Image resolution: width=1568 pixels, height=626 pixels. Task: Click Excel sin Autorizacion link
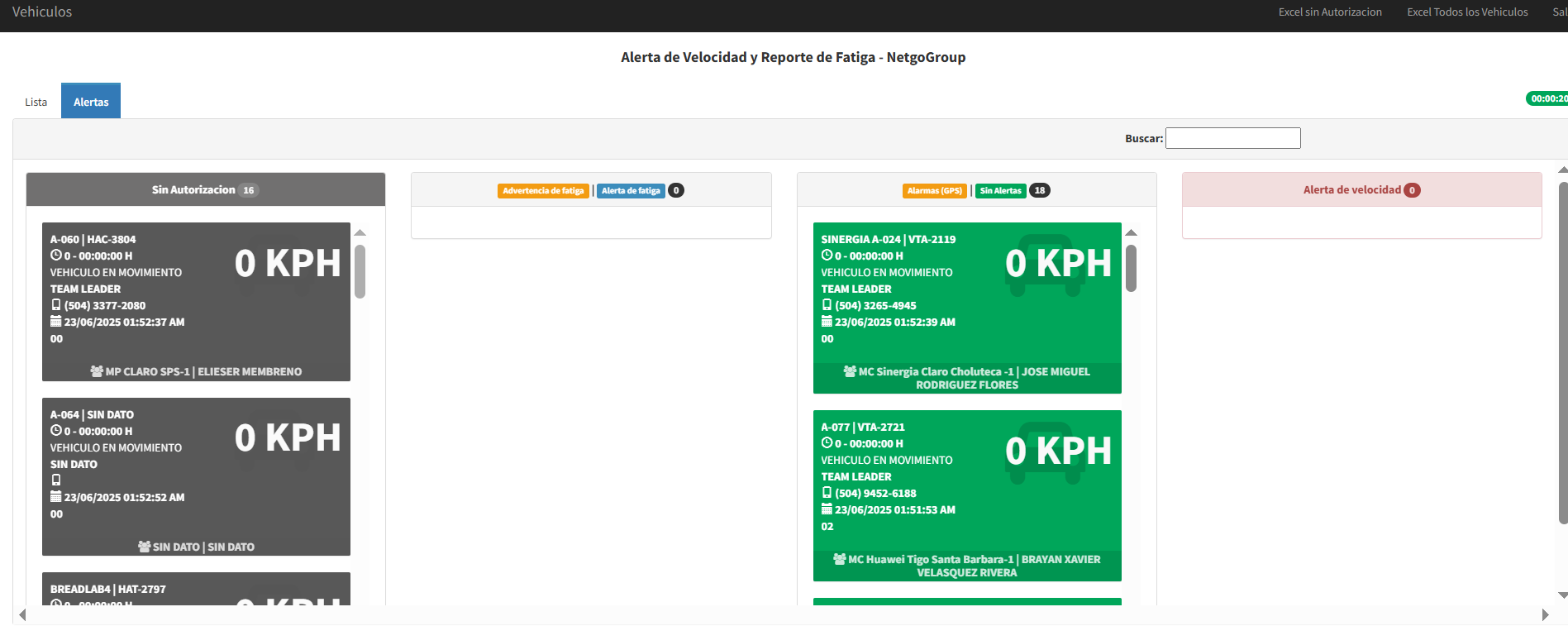1330,12
